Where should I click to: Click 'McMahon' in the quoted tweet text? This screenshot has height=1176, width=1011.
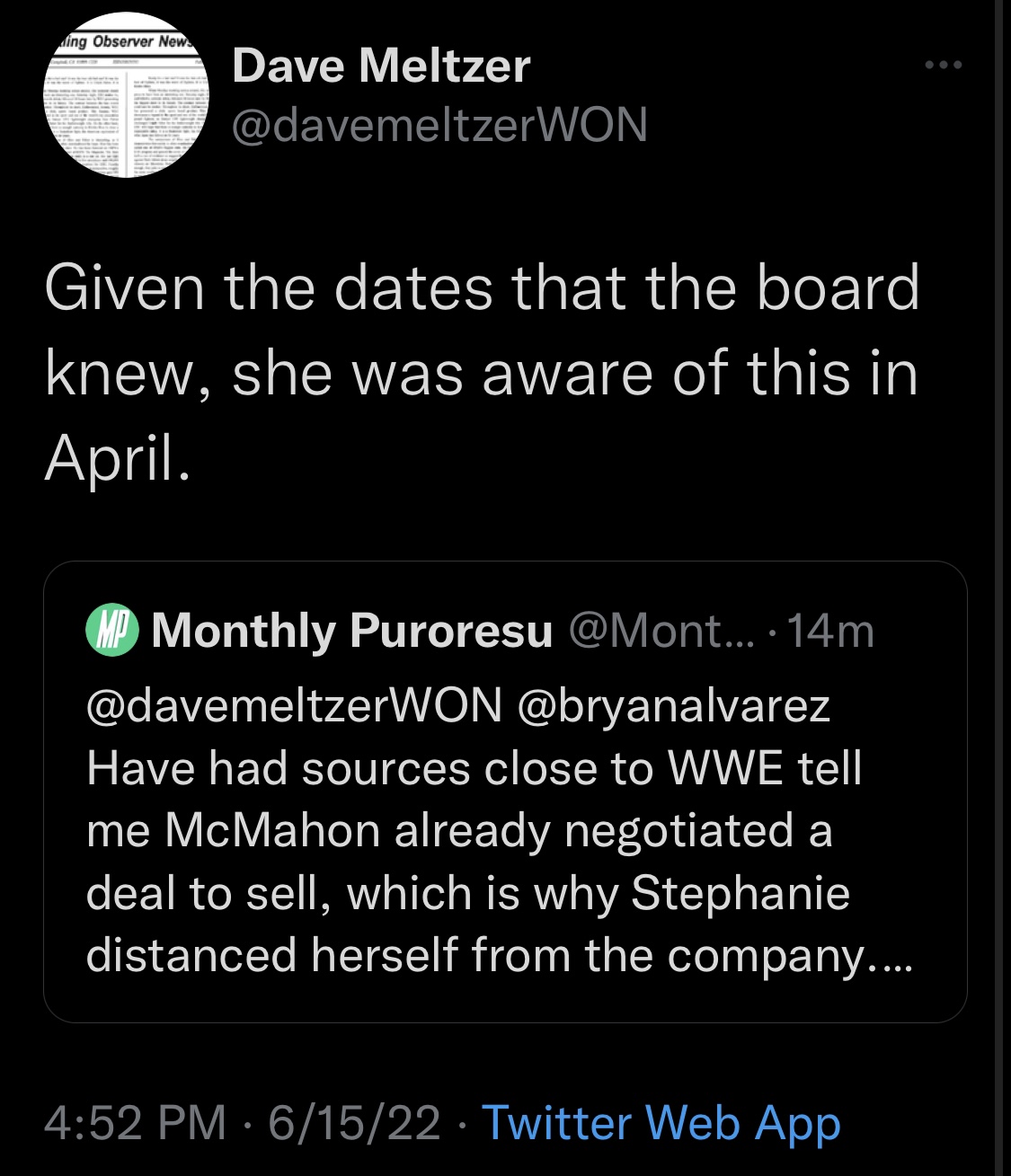point(271,830)
